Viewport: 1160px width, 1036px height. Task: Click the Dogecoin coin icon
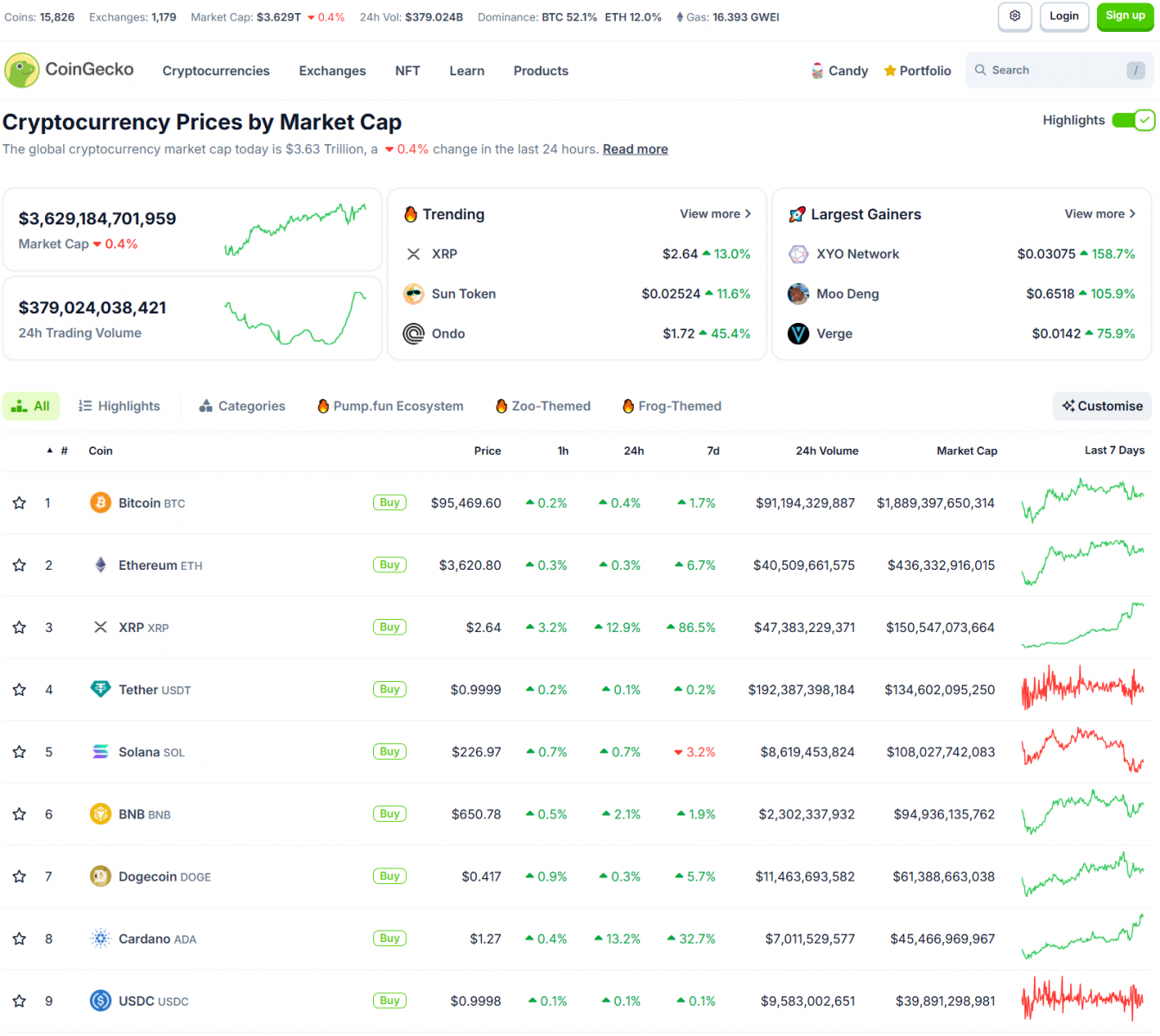(100, 876)
